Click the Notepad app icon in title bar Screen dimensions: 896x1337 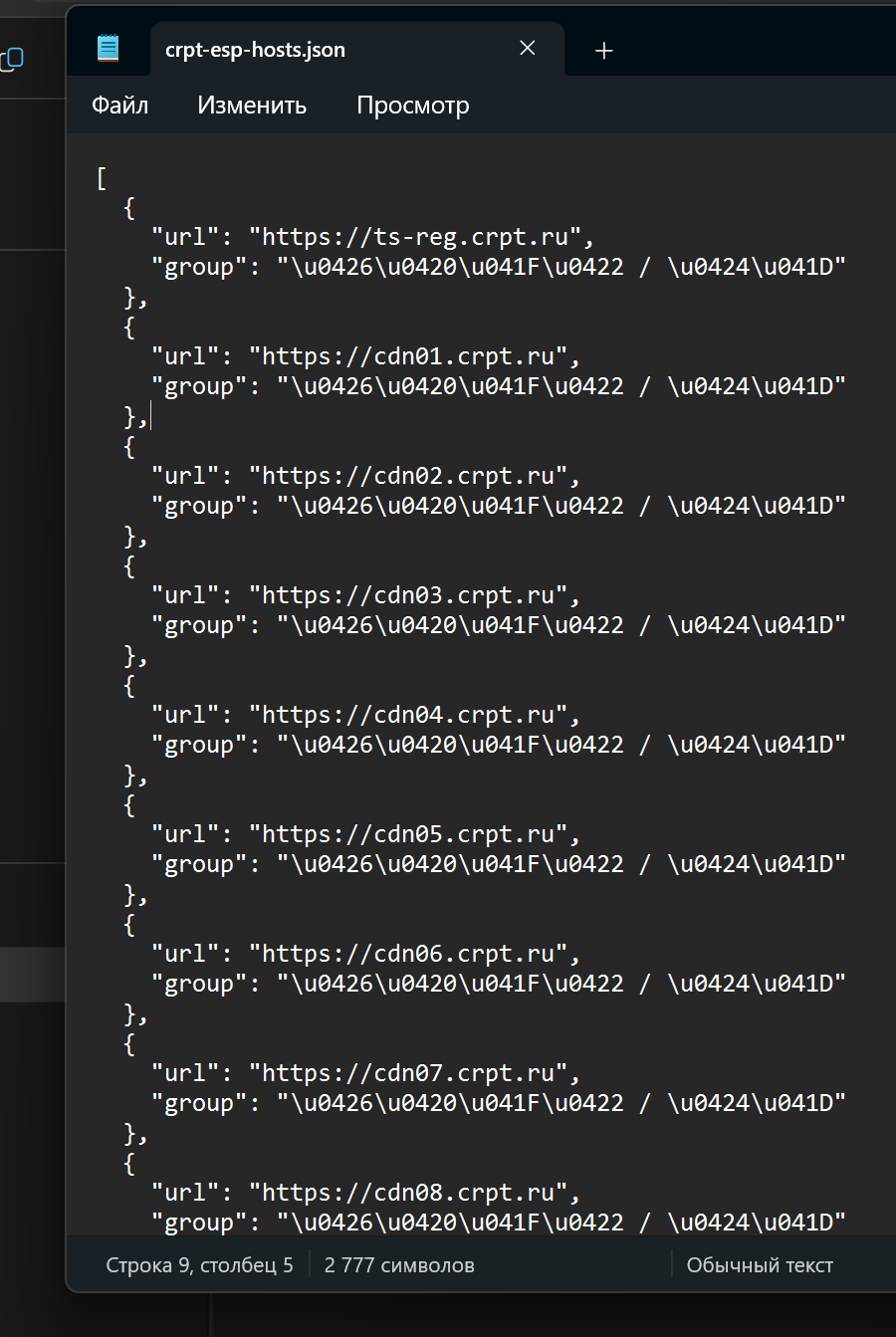(x=108, y=48)
